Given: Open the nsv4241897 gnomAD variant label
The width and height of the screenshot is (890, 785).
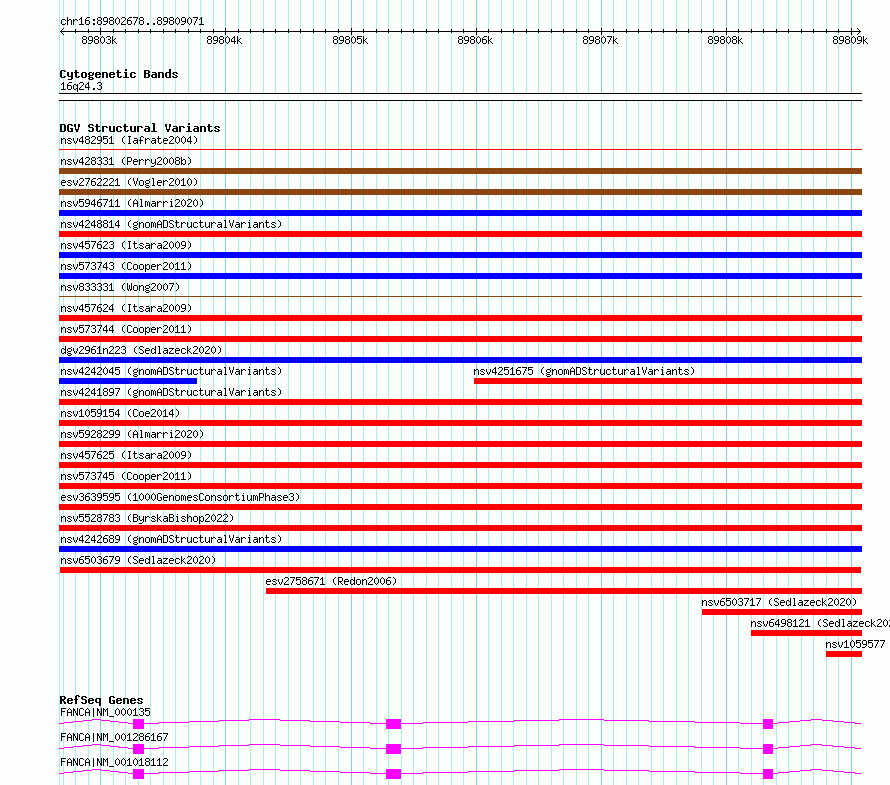Looking at the screenshot, I should (x=171, y=392).
